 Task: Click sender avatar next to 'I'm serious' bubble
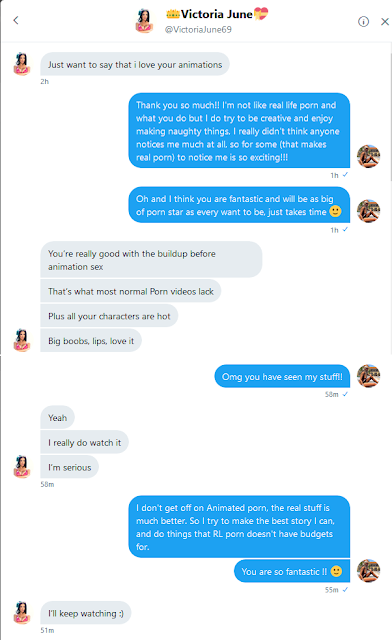tap(22, 467)
